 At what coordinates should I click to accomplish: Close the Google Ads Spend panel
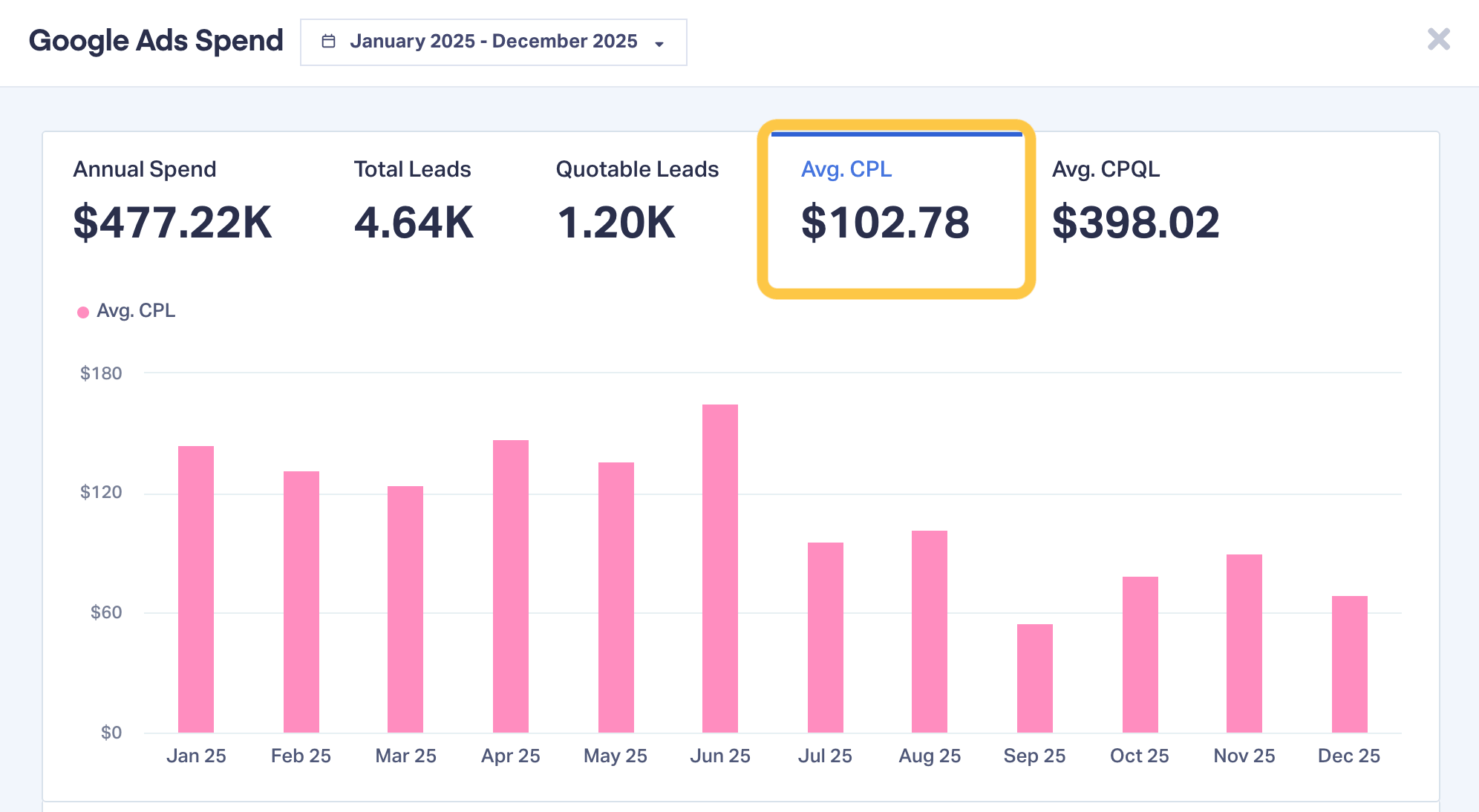pyautogui.click(x=1438, y=39)
